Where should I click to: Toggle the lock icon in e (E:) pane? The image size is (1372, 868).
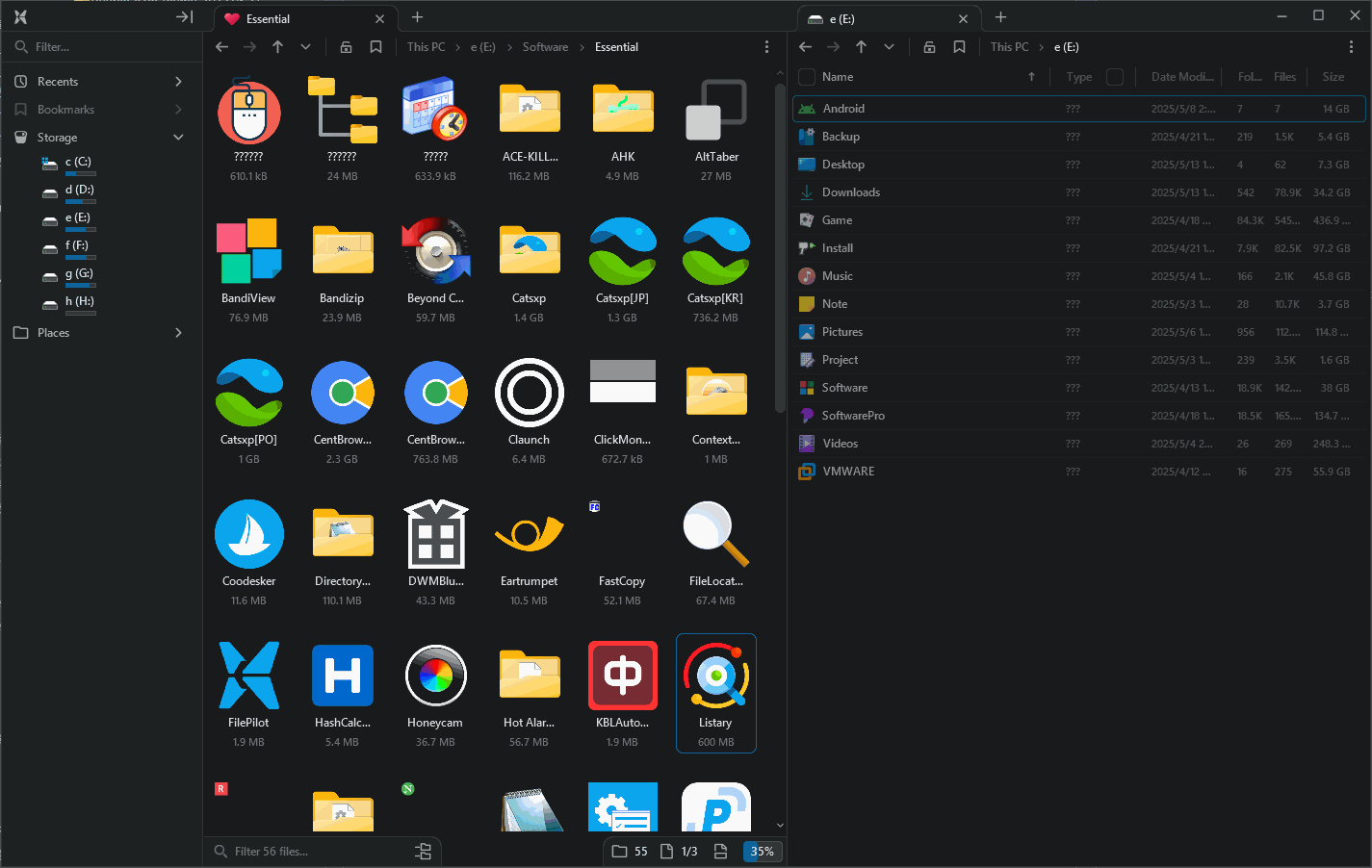(929, 47)
